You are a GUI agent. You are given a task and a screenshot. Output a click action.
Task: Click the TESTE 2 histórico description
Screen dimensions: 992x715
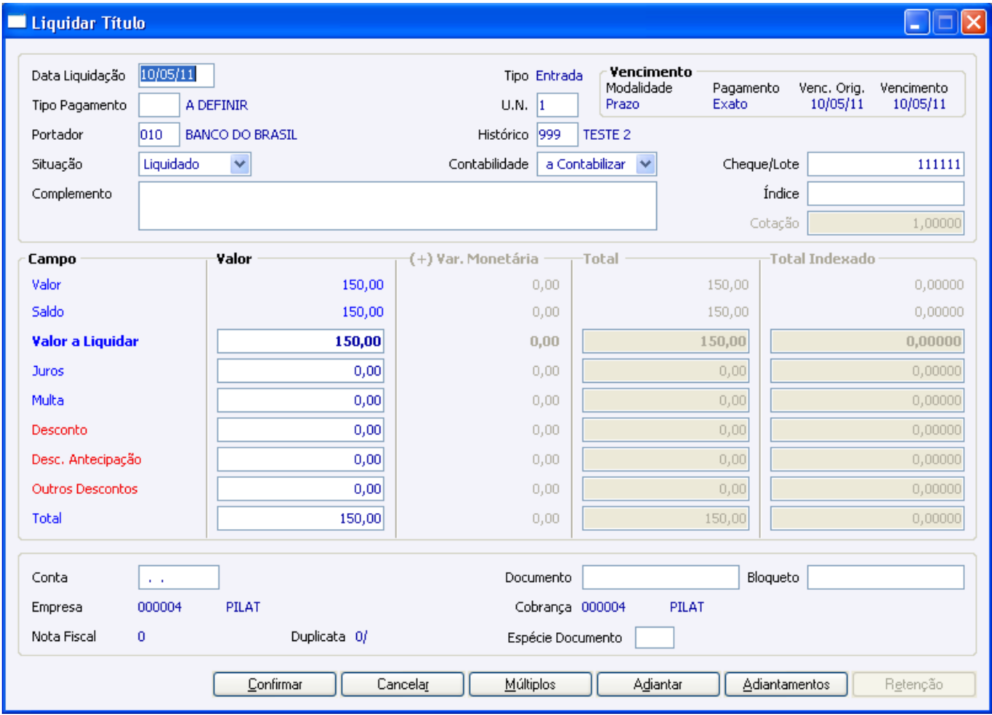(607, 135)
